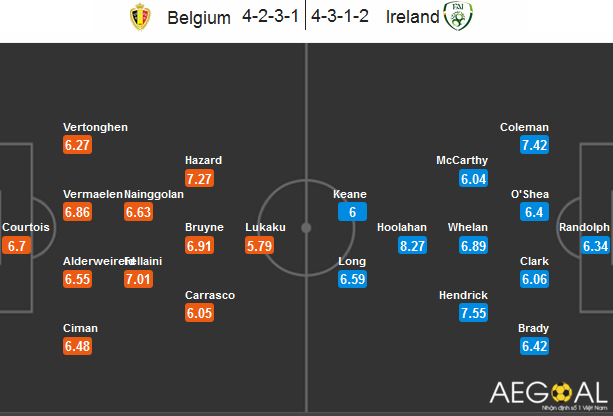Click the center spot of the pitch
The width and height of the screenshot is (613, 416).
click(x=306, y=228)
